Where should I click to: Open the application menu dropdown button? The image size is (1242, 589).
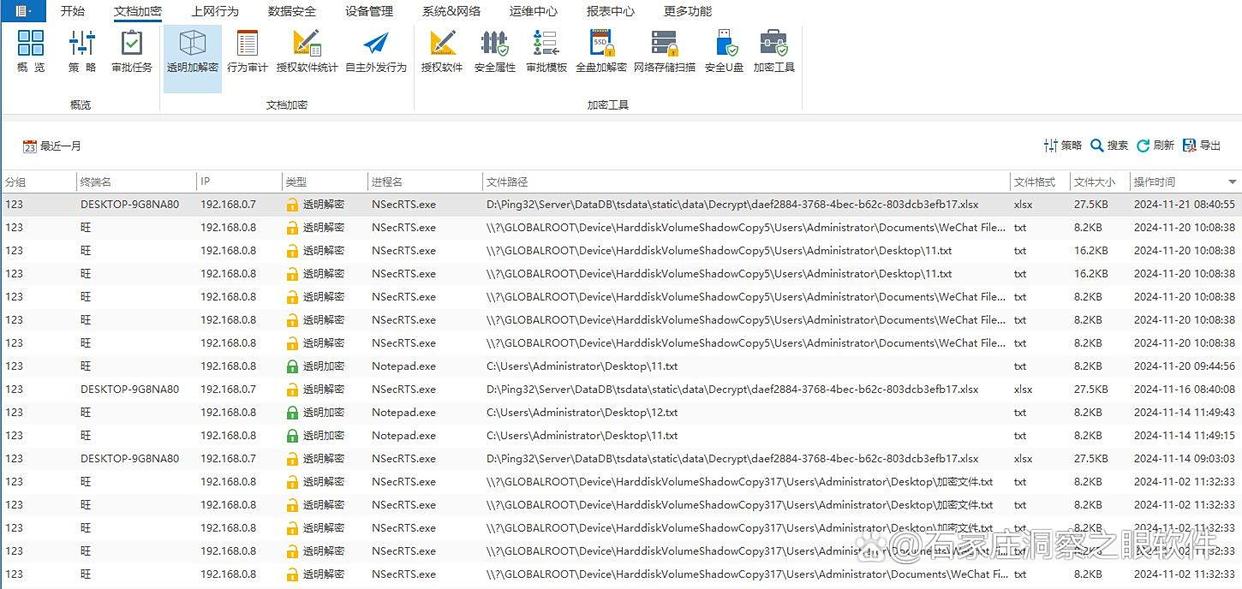(x=23, y=11)
